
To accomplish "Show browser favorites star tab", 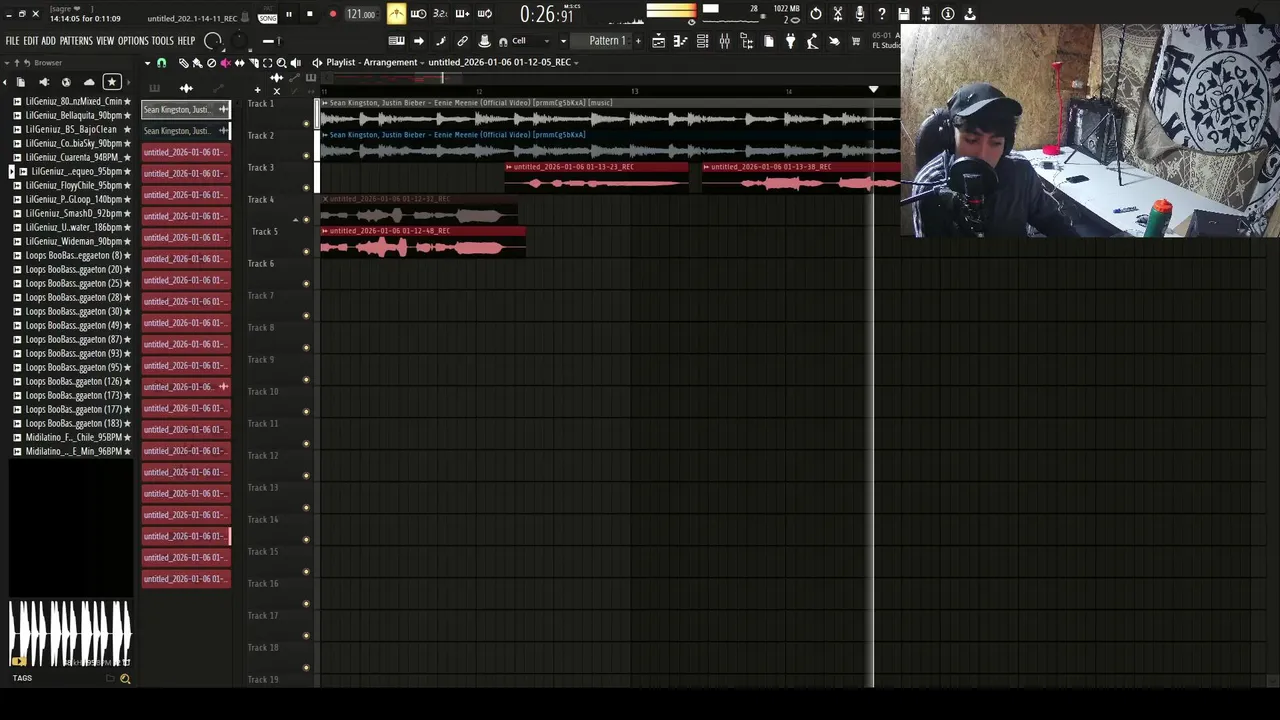I will [112, 82].
